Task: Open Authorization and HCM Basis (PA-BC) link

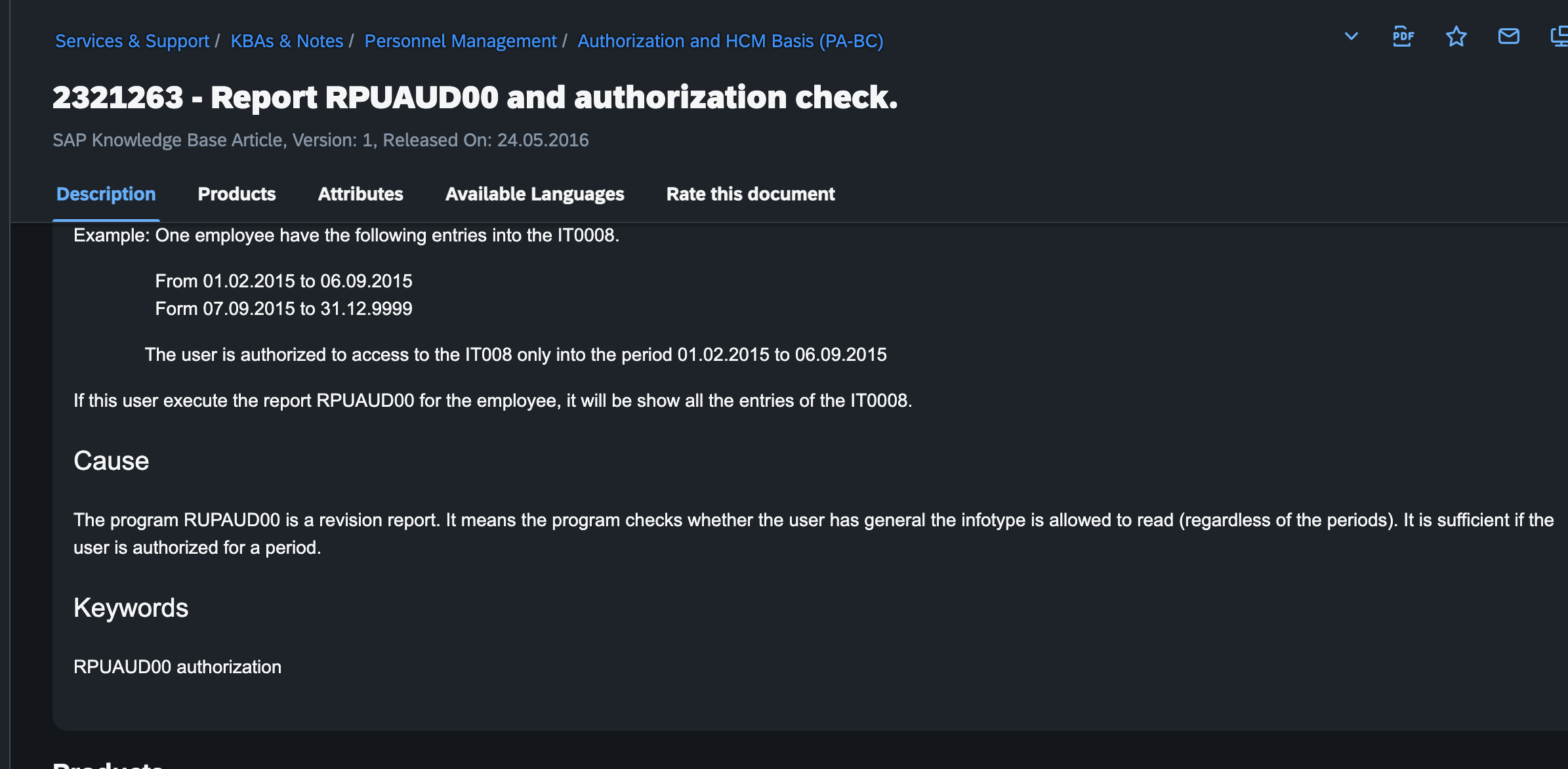Action: (x=730, y=41)
